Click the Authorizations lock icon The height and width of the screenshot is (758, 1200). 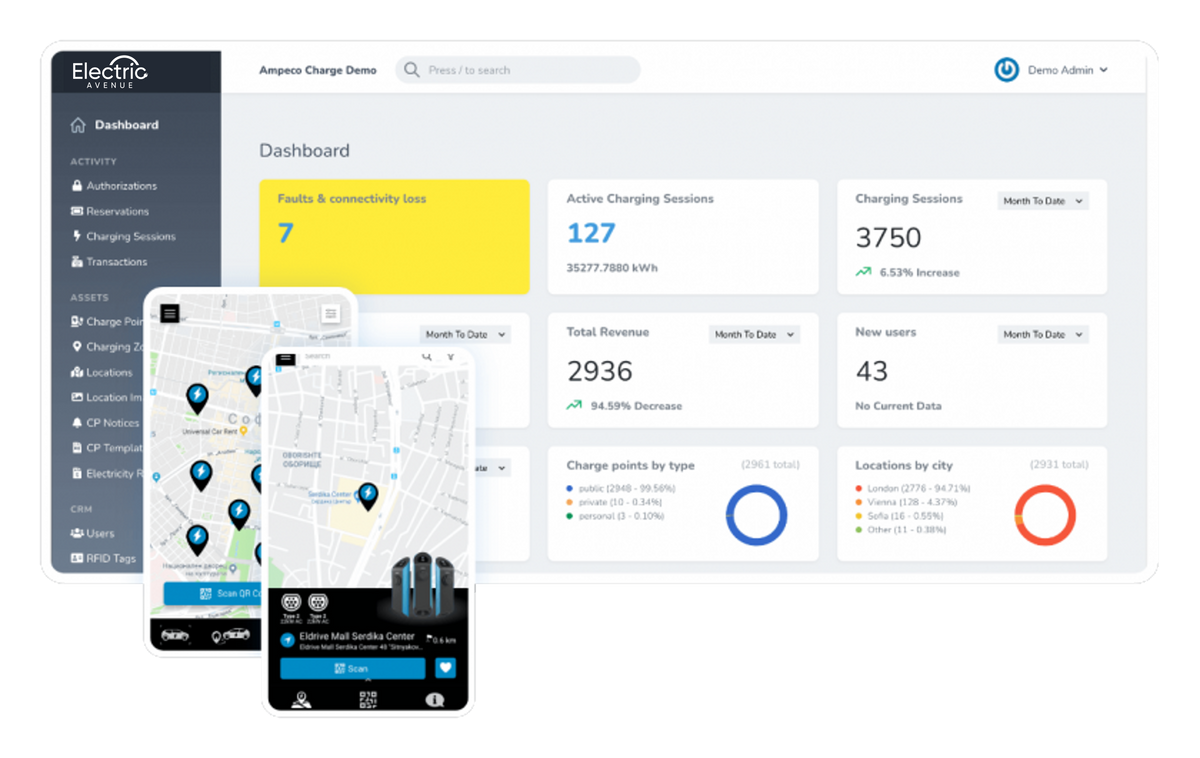[x=77, y=186]
